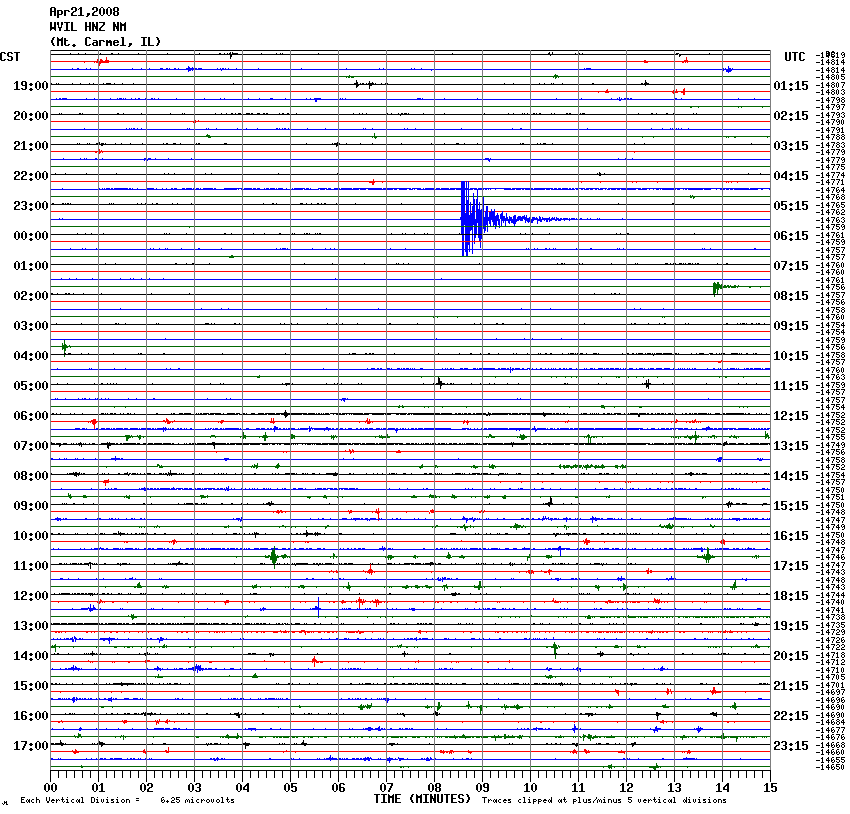850x814 pixels.
Task: Click the 01:15 UTC row label
Action: point(791,86)
